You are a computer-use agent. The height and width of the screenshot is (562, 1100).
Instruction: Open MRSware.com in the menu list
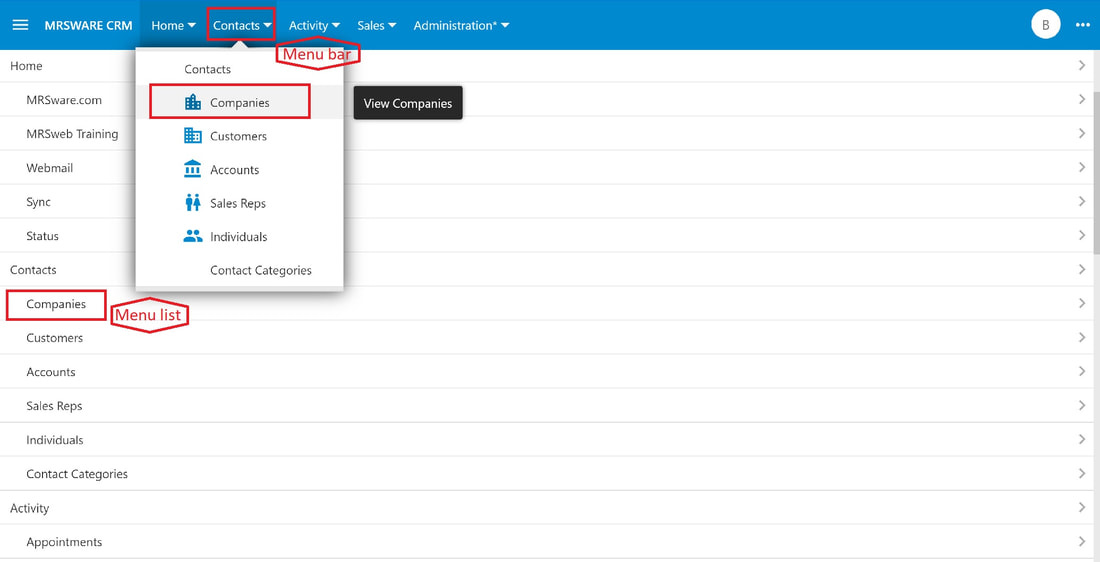(64, 100)
